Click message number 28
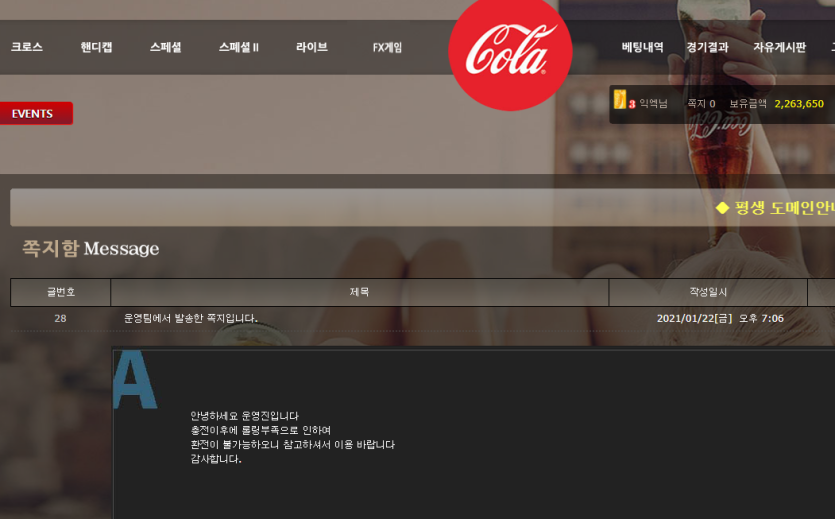This screenshot has height=519, width=835. tap(60, 318)
